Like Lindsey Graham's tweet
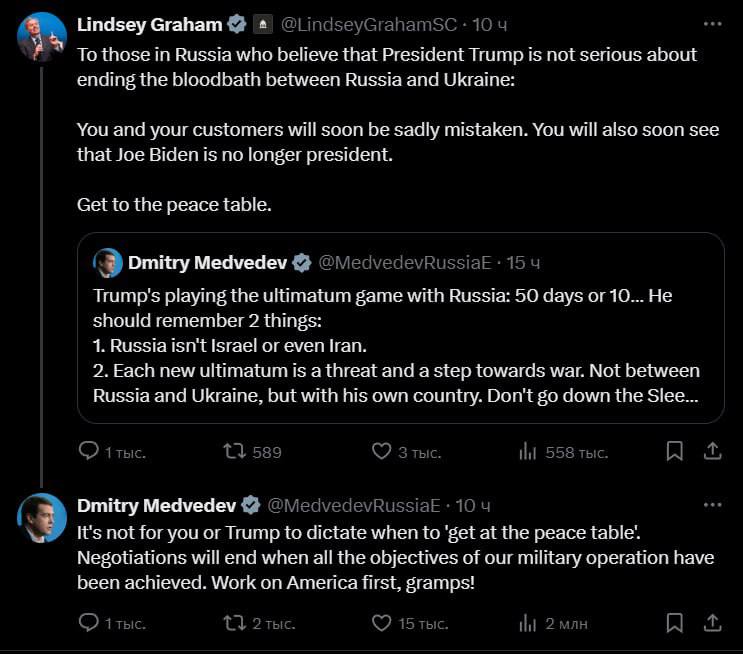The height and width of the screenshot is (654, 743). click(x=381, y=452)
